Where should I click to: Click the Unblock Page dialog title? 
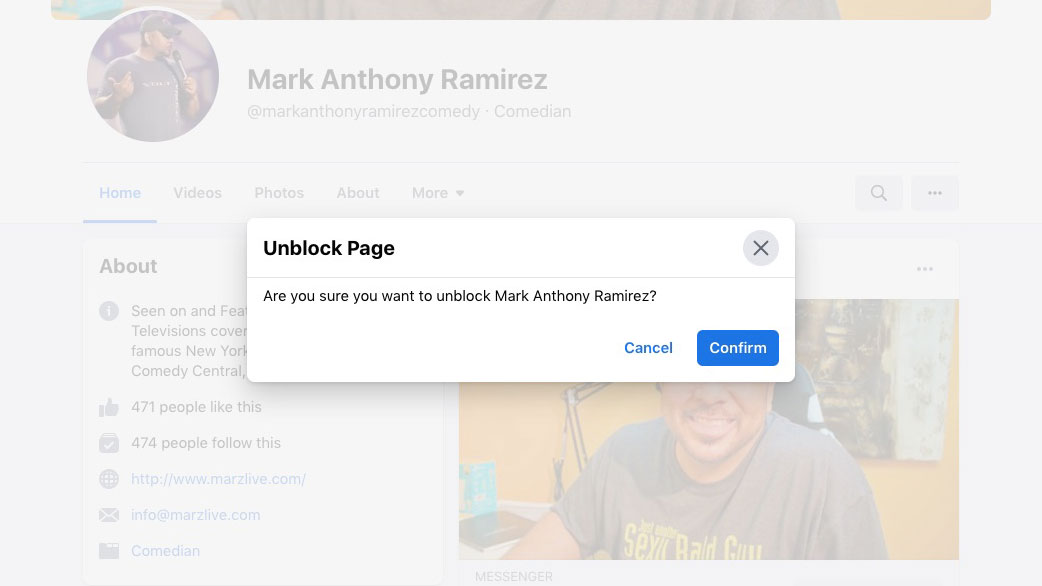[x=329, y=248]
